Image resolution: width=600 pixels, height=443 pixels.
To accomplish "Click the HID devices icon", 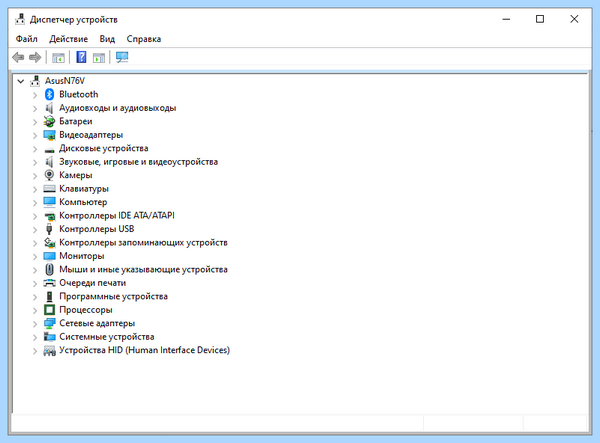I will [49, 350].
